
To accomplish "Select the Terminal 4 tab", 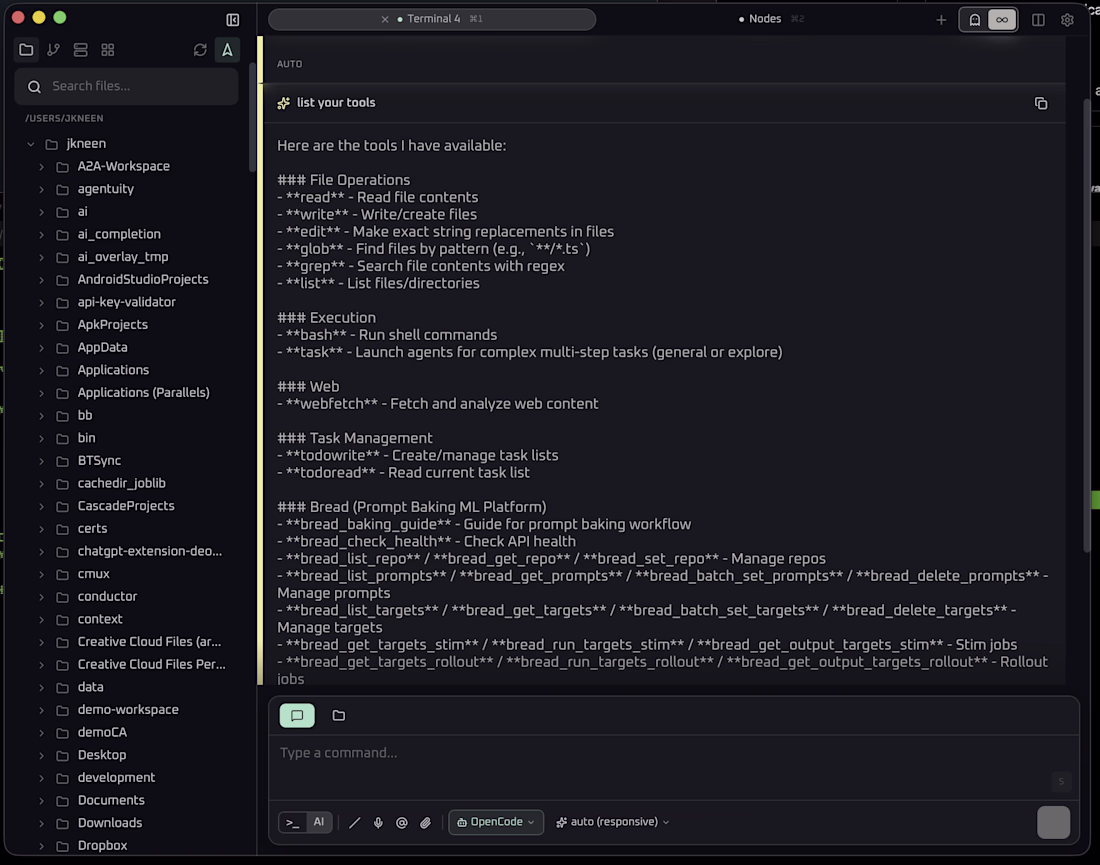I will [x=434, y=19].
